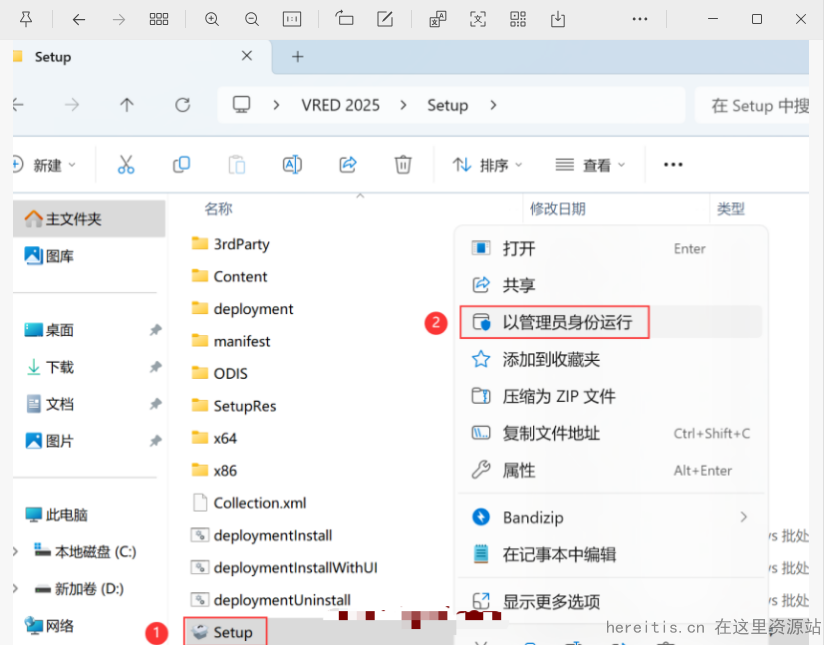This screenshot has height=645, width=824.
Task: Select the manifest folder
Action: point(231,341)
